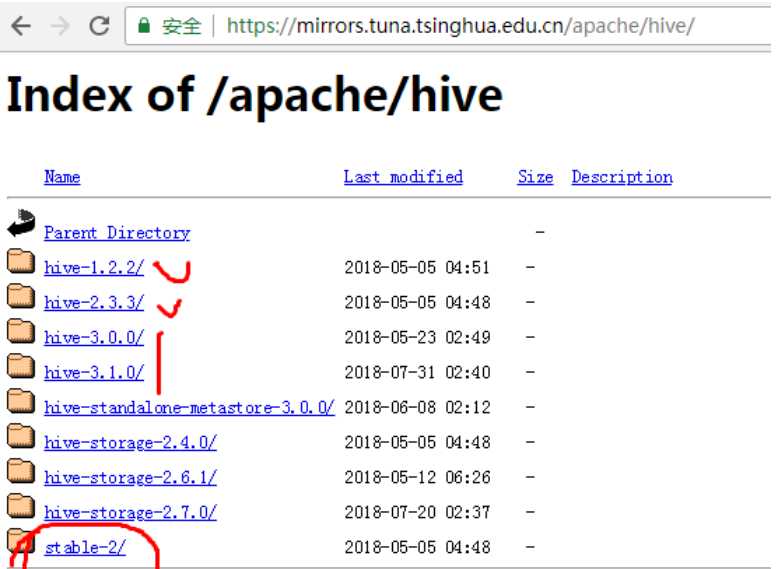Sort listing by Name column
This screenshot has width=776, height=569.
62,177
